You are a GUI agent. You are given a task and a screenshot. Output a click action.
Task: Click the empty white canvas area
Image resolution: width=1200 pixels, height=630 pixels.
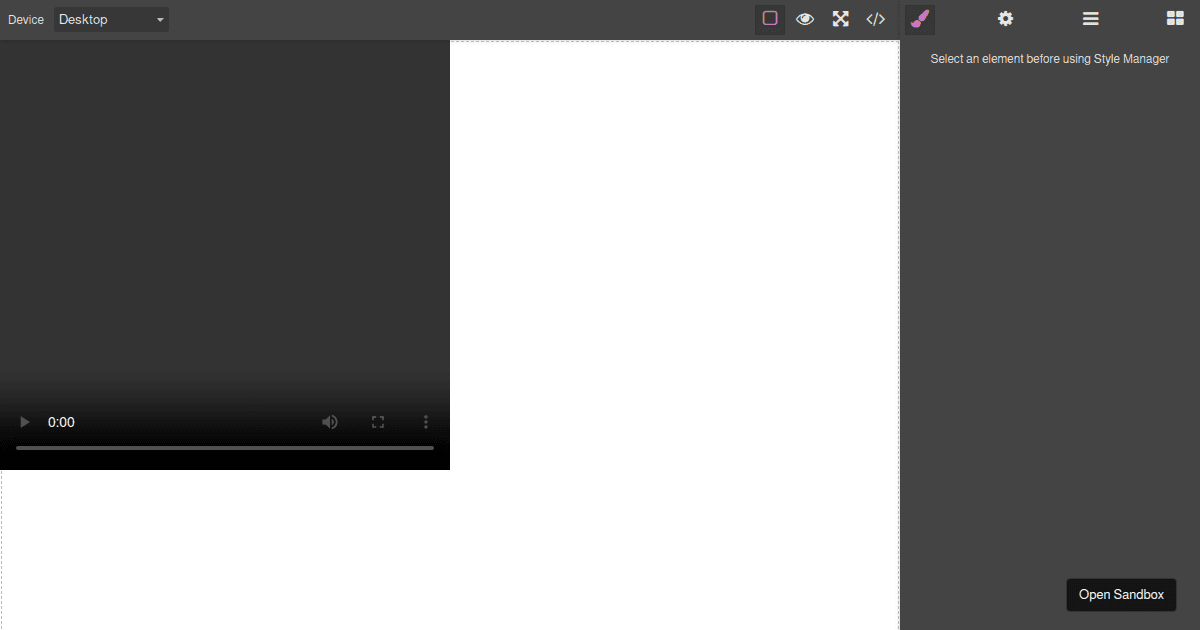(x=675, y=300)
